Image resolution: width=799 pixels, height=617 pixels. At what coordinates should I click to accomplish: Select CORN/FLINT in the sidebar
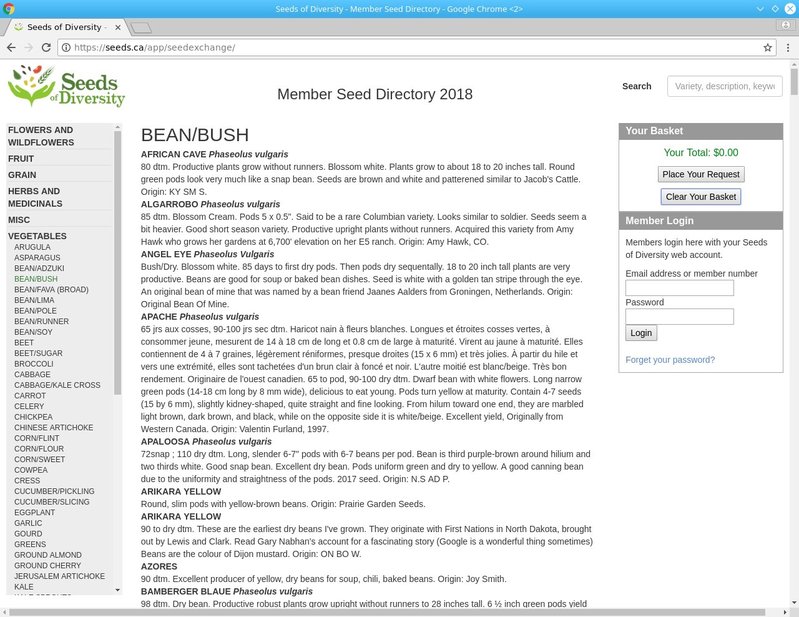point(37,438)
